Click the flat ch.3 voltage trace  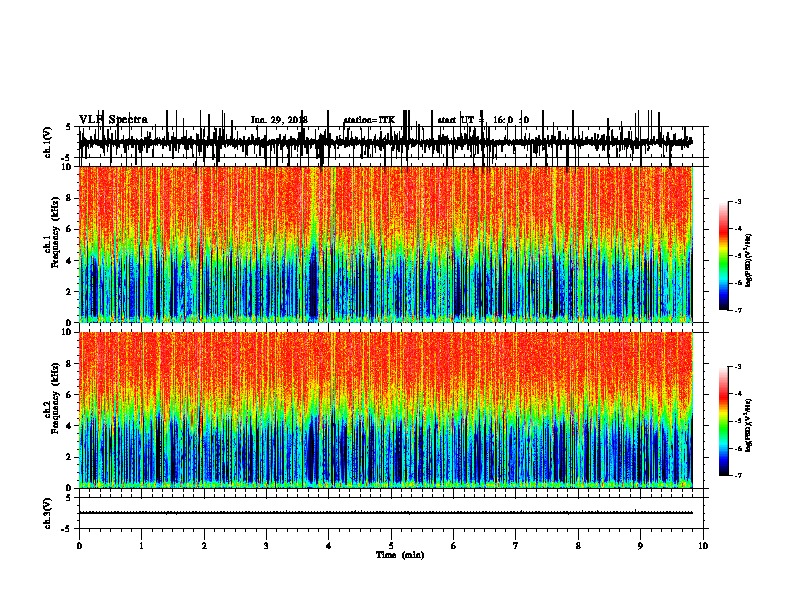(x=386, y=513)
